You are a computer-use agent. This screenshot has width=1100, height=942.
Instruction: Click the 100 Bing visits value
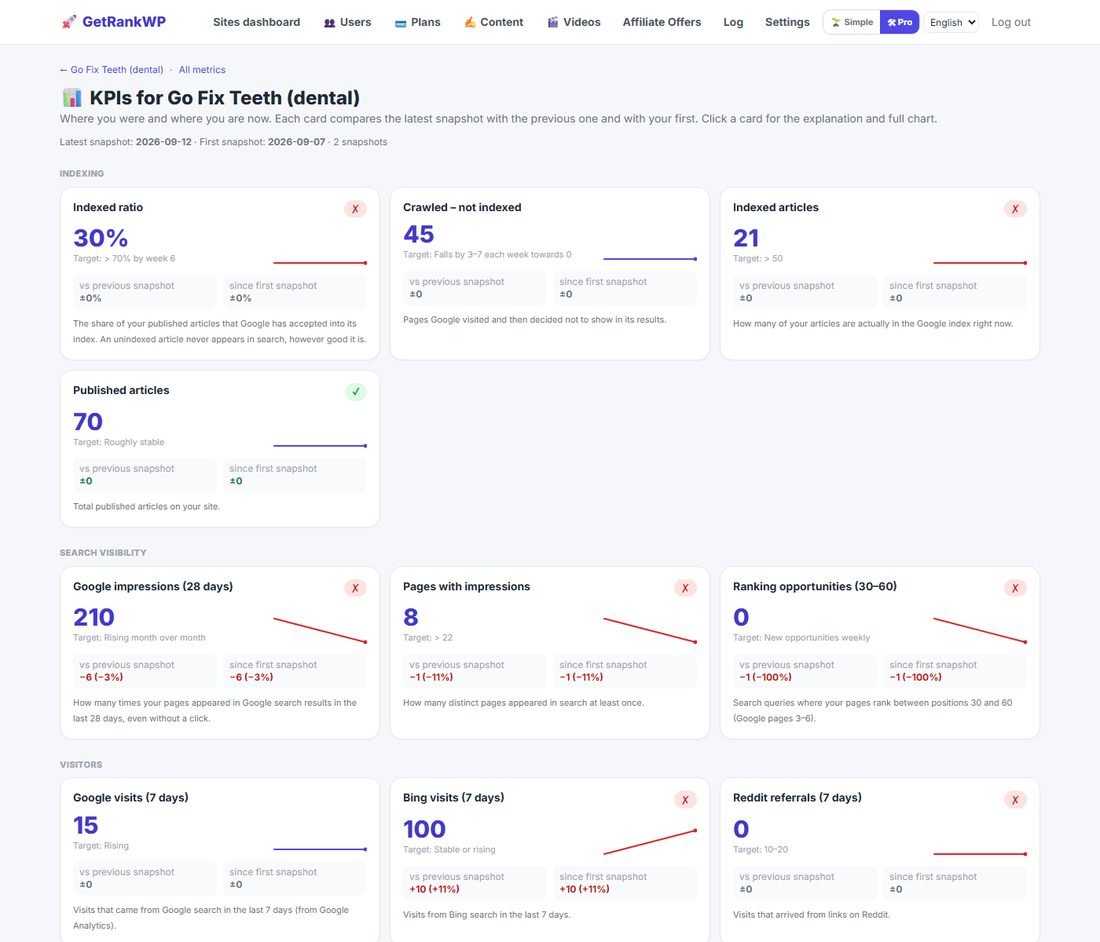[424, 829]
